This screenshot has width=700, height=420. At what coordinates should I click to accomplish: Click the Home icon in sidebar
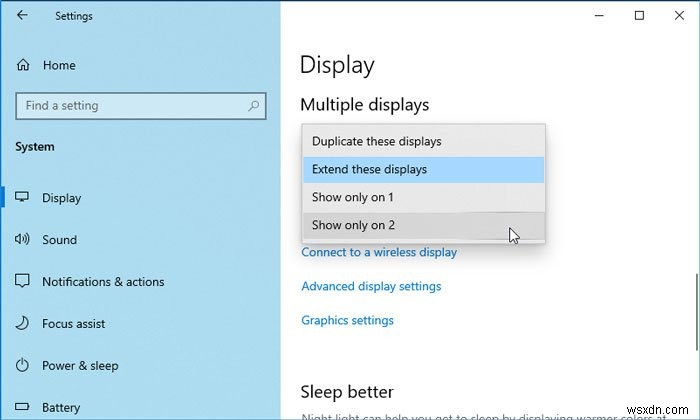(x=22, y=65)
